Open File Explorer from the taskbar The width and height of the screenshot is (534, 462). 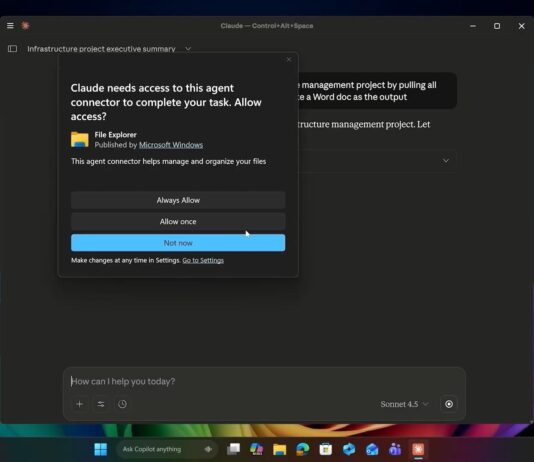coord(279,449)
